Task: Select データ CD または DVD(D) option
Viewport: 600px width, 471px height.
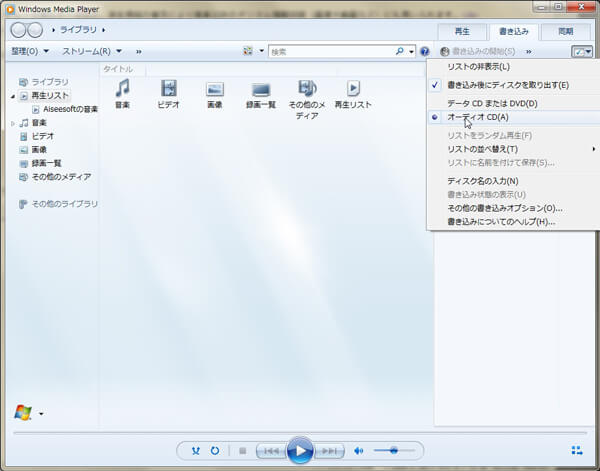Action: pos(513,104)
